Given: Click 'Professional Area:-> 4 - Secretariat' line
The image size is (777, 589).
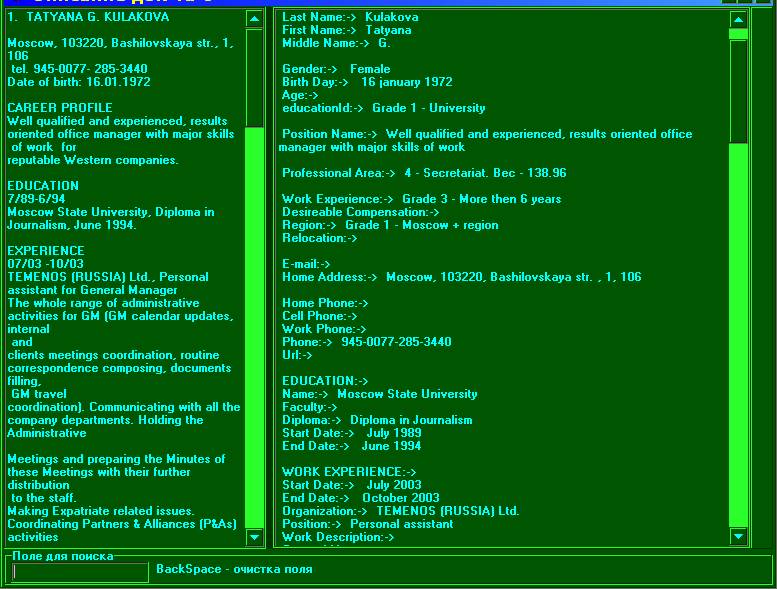Looking at the screenshot, I should click(x=424, y=173).
